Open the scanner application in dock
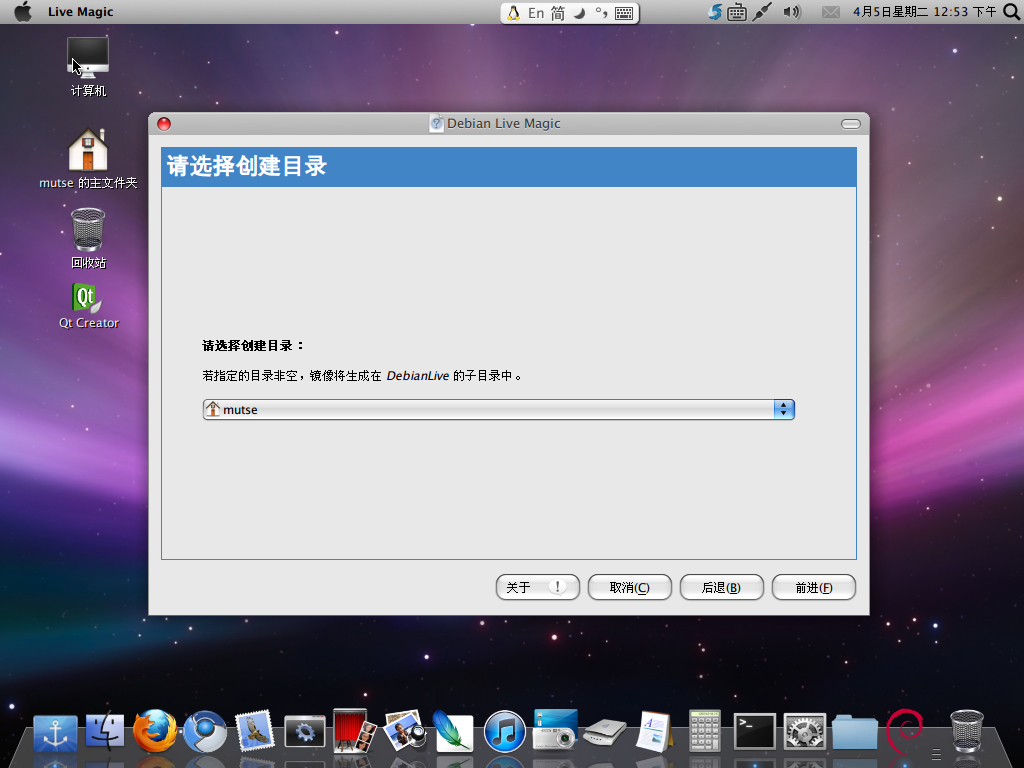This screenshot has width=1024, height=768. click(x=605, y=733)
